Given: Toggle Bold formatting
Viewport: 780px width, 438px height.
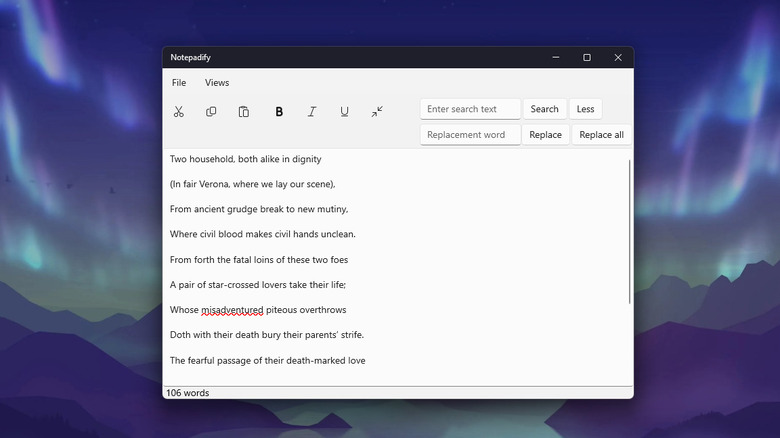Looking at the screenshot, I should [279, 112].
